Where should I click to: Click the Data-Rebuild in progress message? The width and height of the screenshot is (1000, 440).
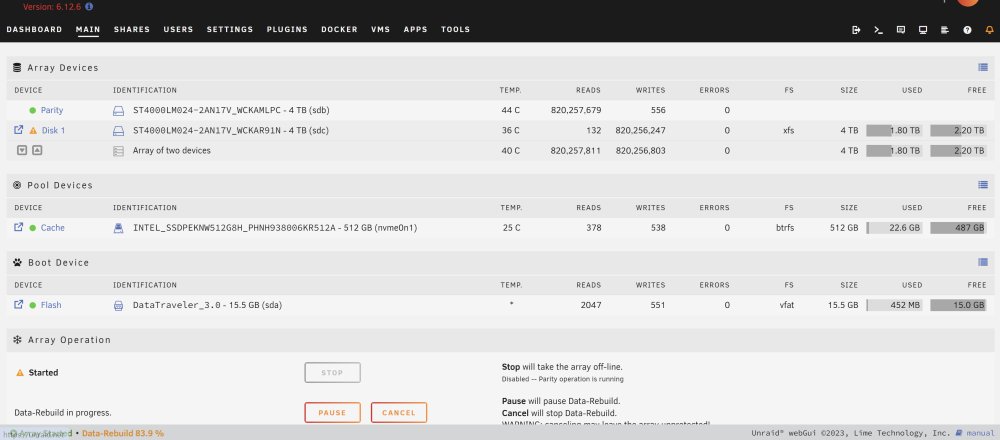[x=62, y=413]
